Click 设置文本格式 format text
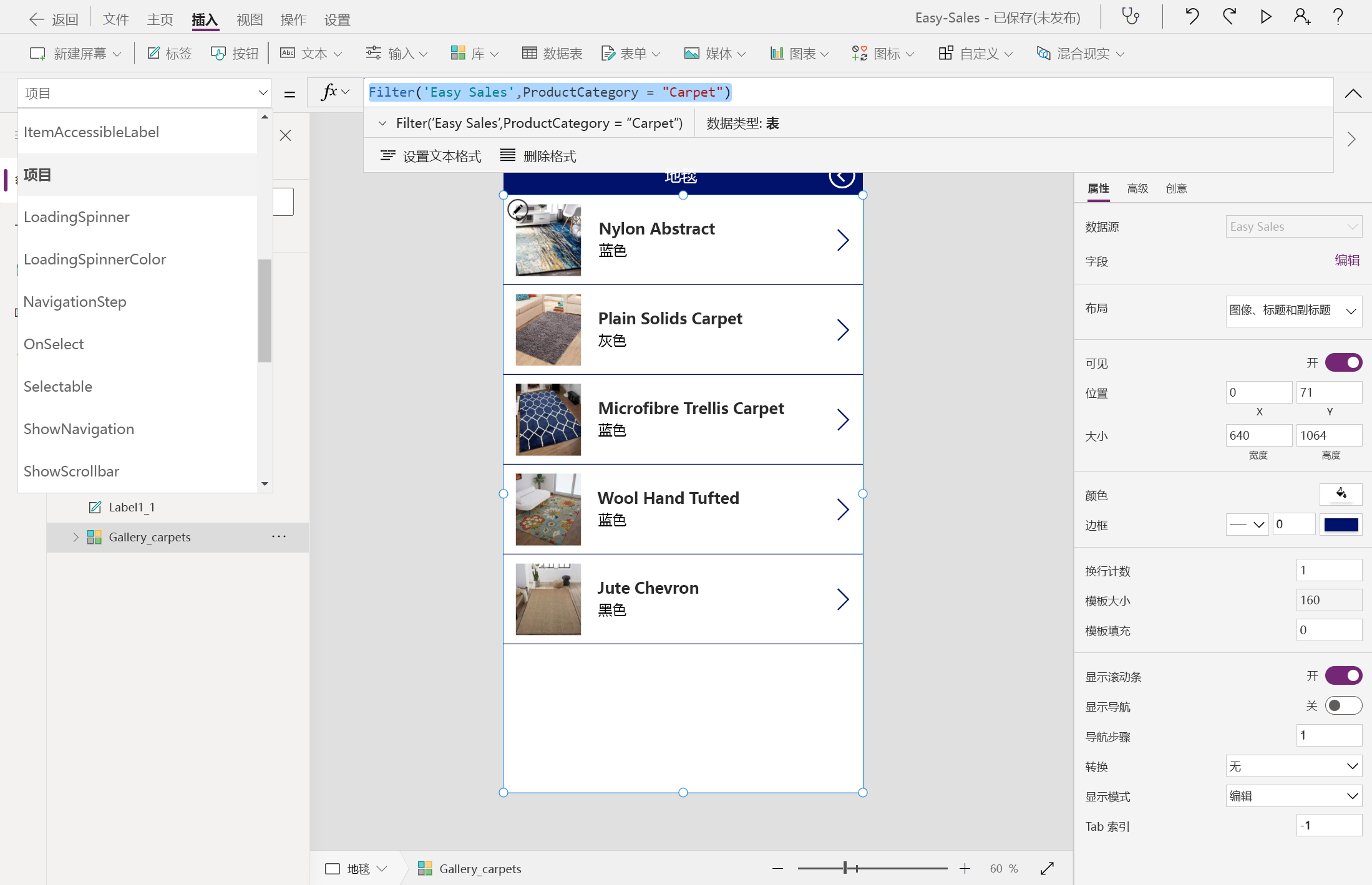 tap(431, 156)
